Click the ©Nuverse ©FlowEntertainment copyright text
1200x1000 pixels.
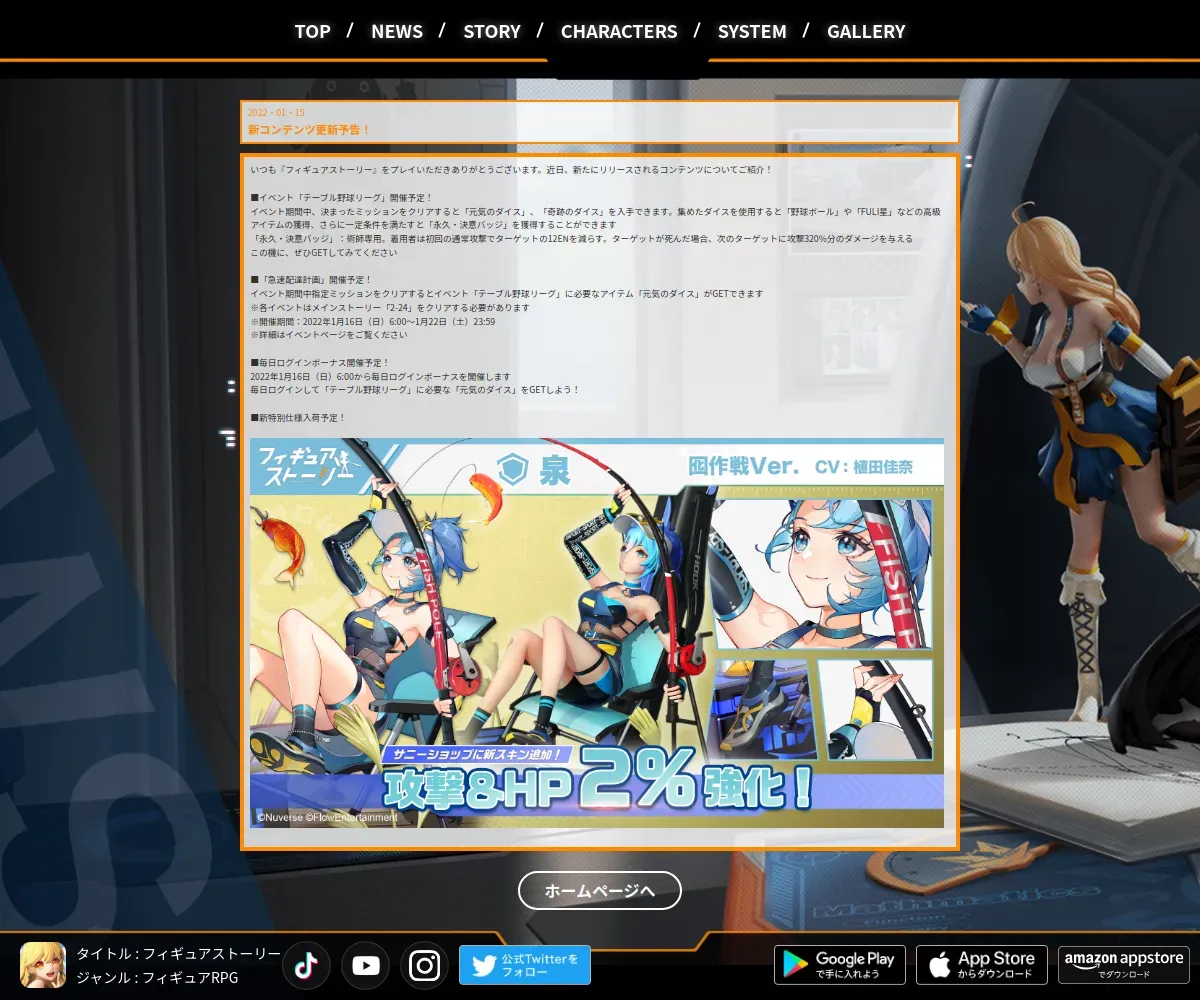coord(328,818)
